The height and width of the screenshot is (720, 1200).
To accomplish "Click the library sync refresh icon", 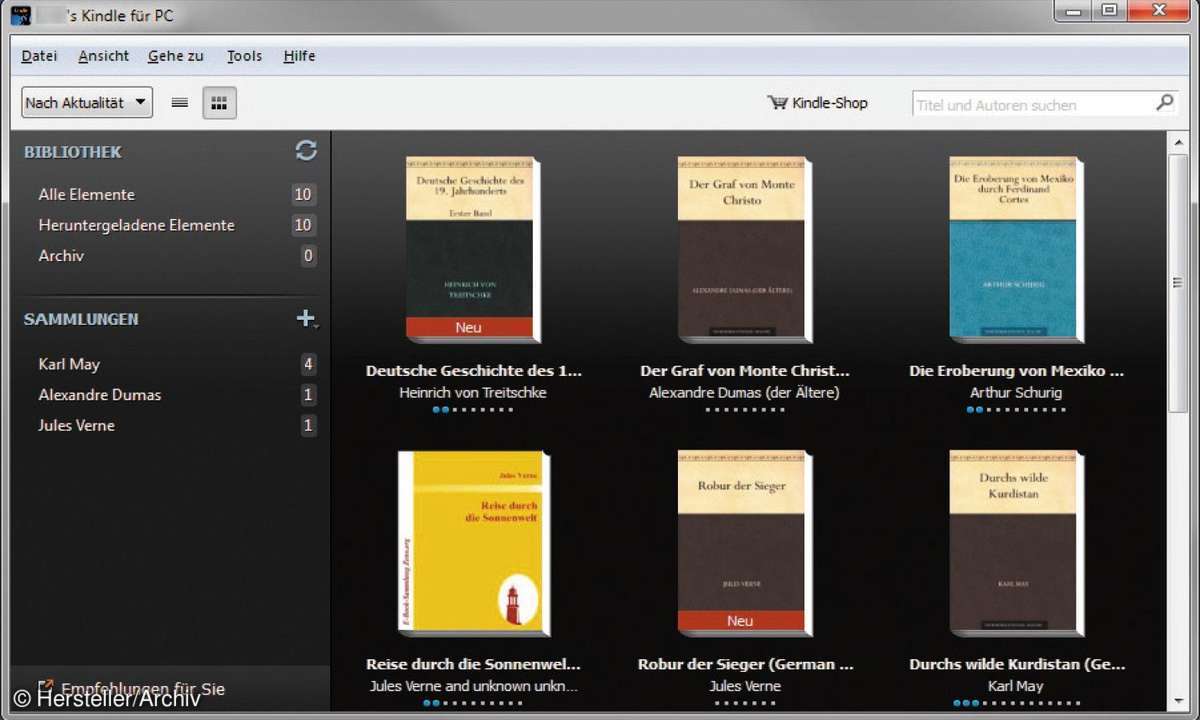I will click(x=306, y=150).
